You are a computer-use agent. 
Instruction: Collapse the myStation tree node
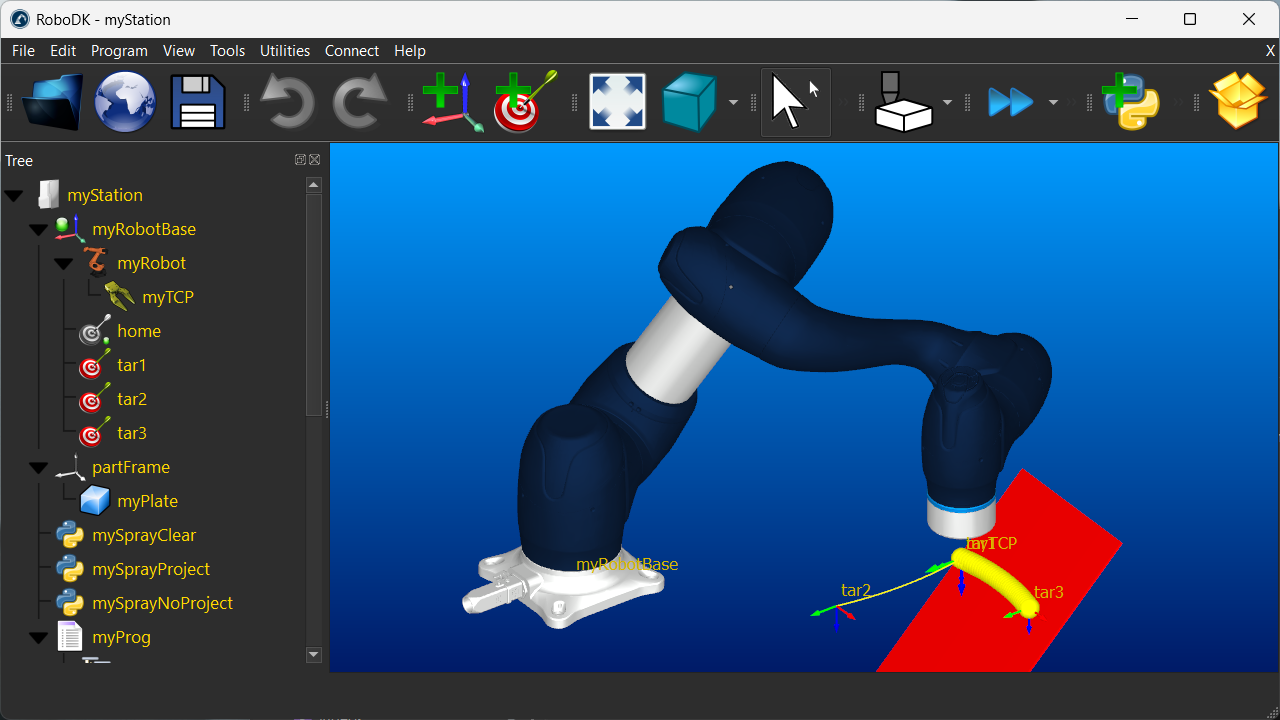(x=14, y=195)
